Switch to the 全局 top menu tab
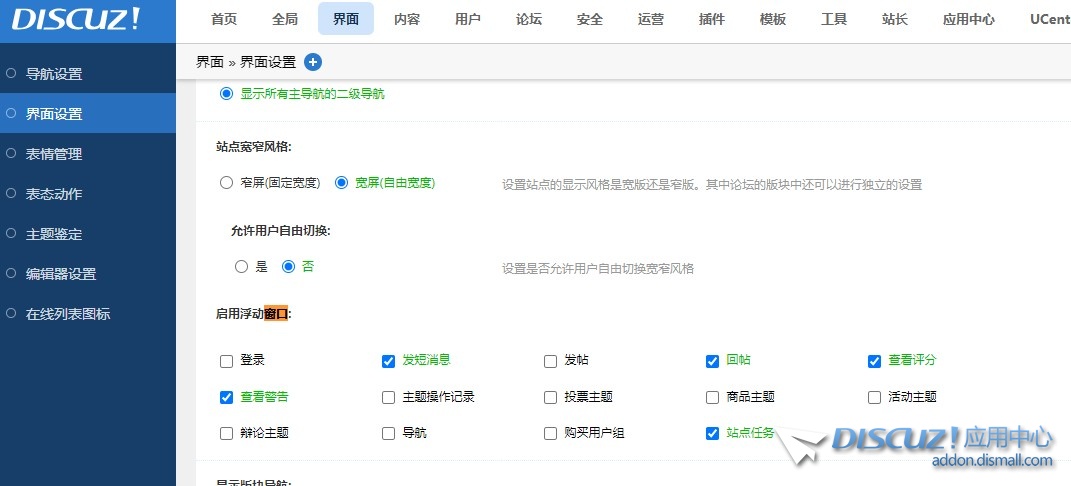This screenshot has width=1071, height=486. tap(285, 20)
